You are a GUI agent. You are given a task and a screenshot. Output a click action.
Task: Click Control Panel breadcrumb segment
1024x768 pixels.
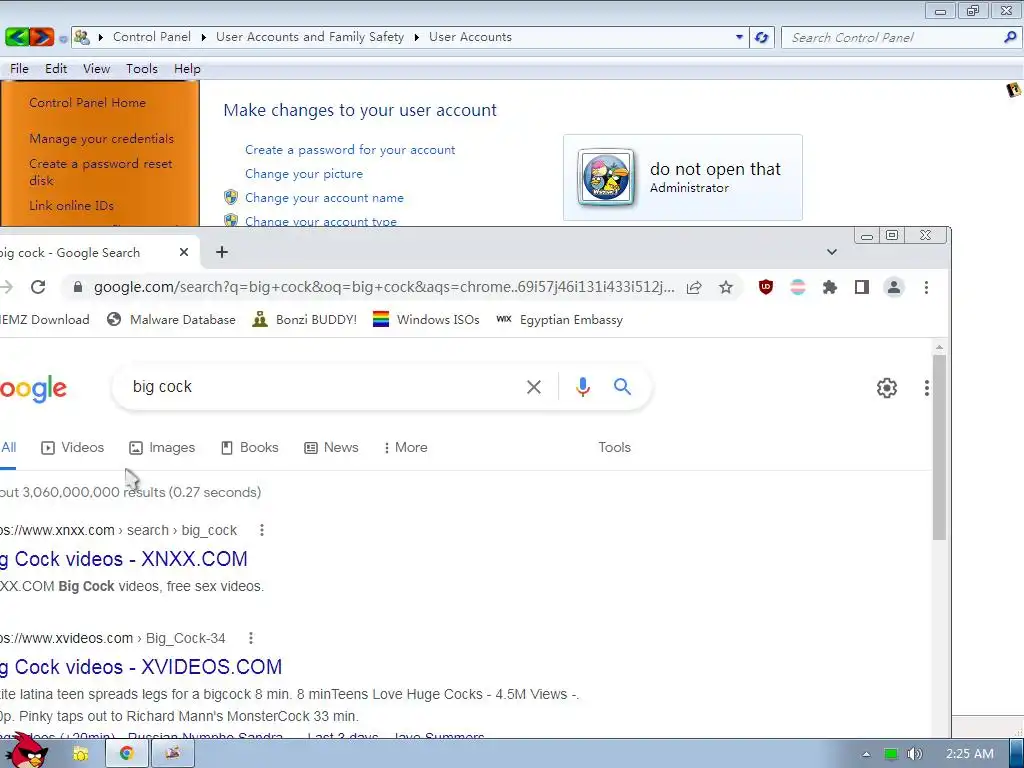[x=152, y=37]
